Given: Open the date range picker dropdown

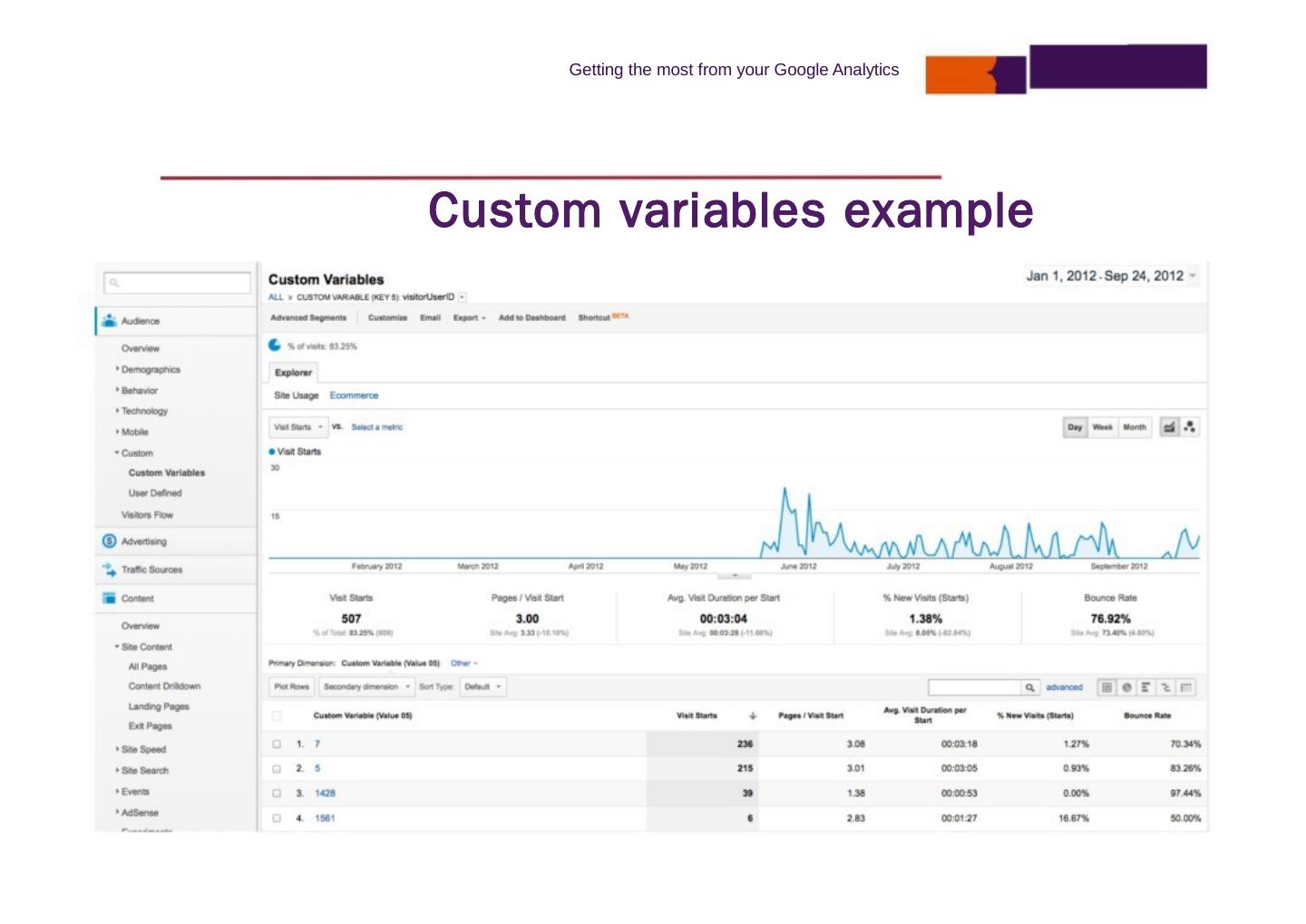Looking at the screenshot, I should point(1111,277).
